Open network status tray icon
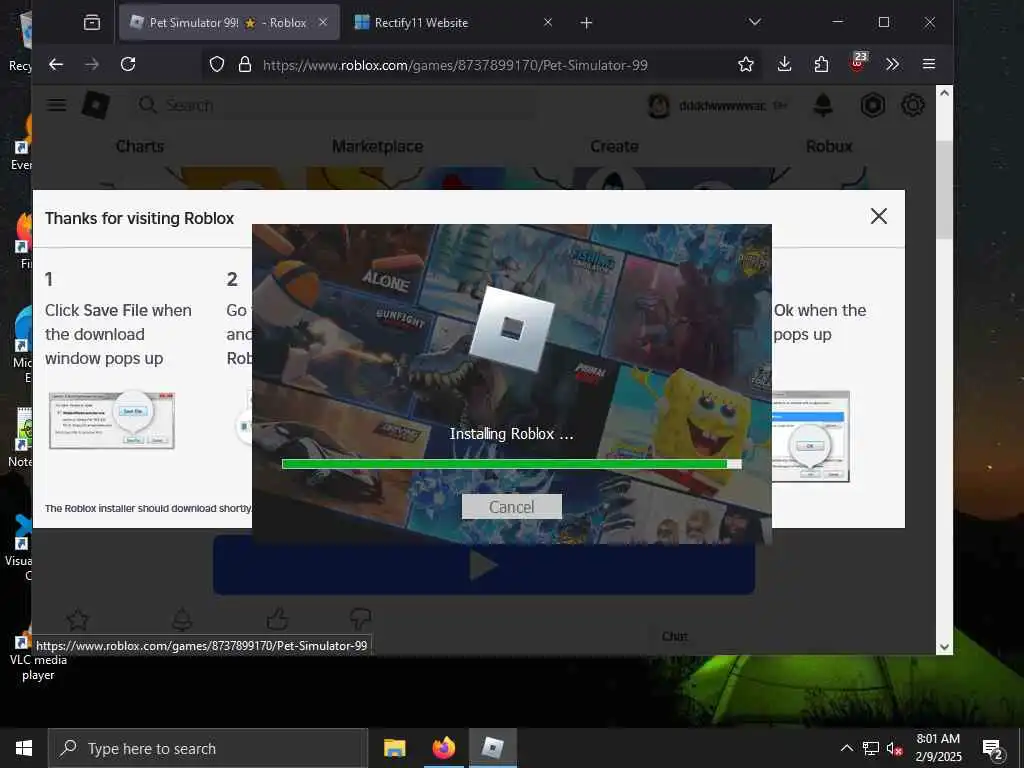The width and height of the screenshot is (1024, 768). pyautogui.click(x=871, y=748)
